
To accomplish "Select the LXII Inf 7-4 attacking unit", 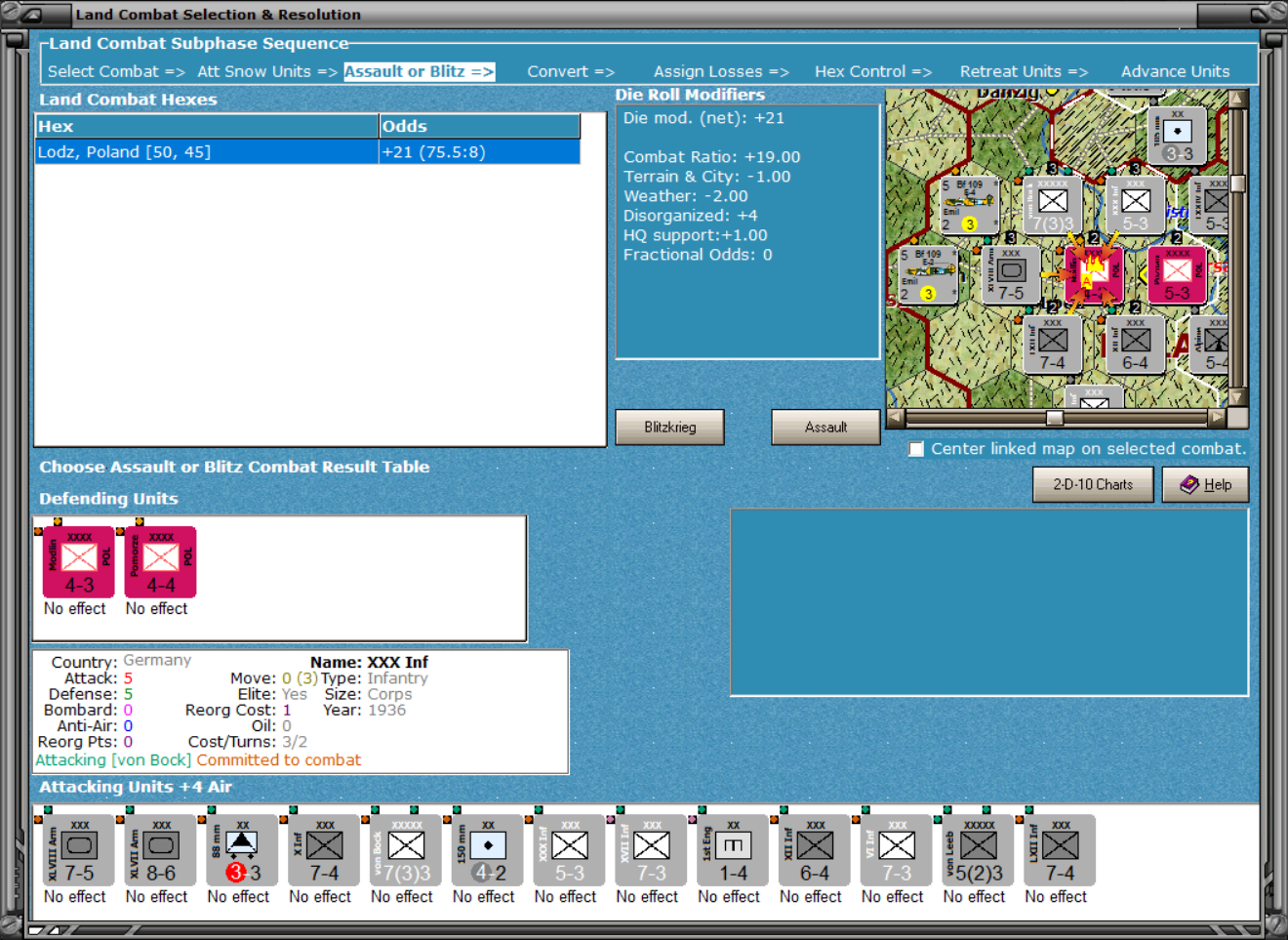I will tap(1061, 850).
